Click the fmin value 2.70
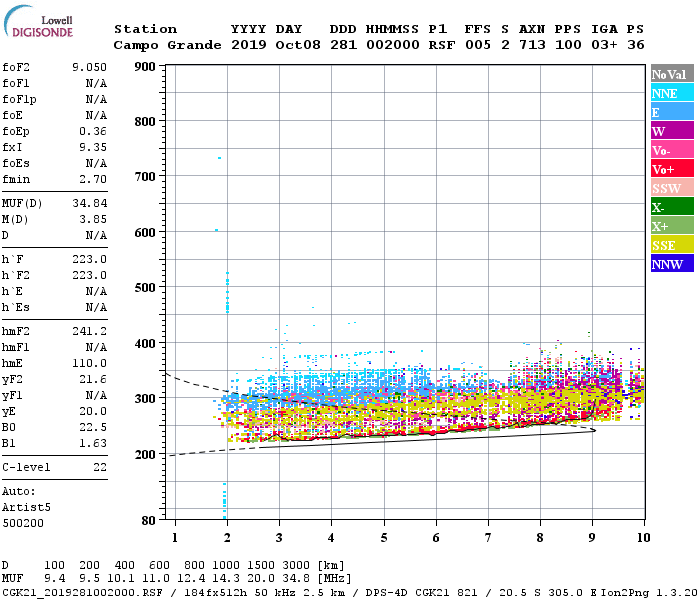Viewport: 700px width, 600px height. (x=93, y=179)
